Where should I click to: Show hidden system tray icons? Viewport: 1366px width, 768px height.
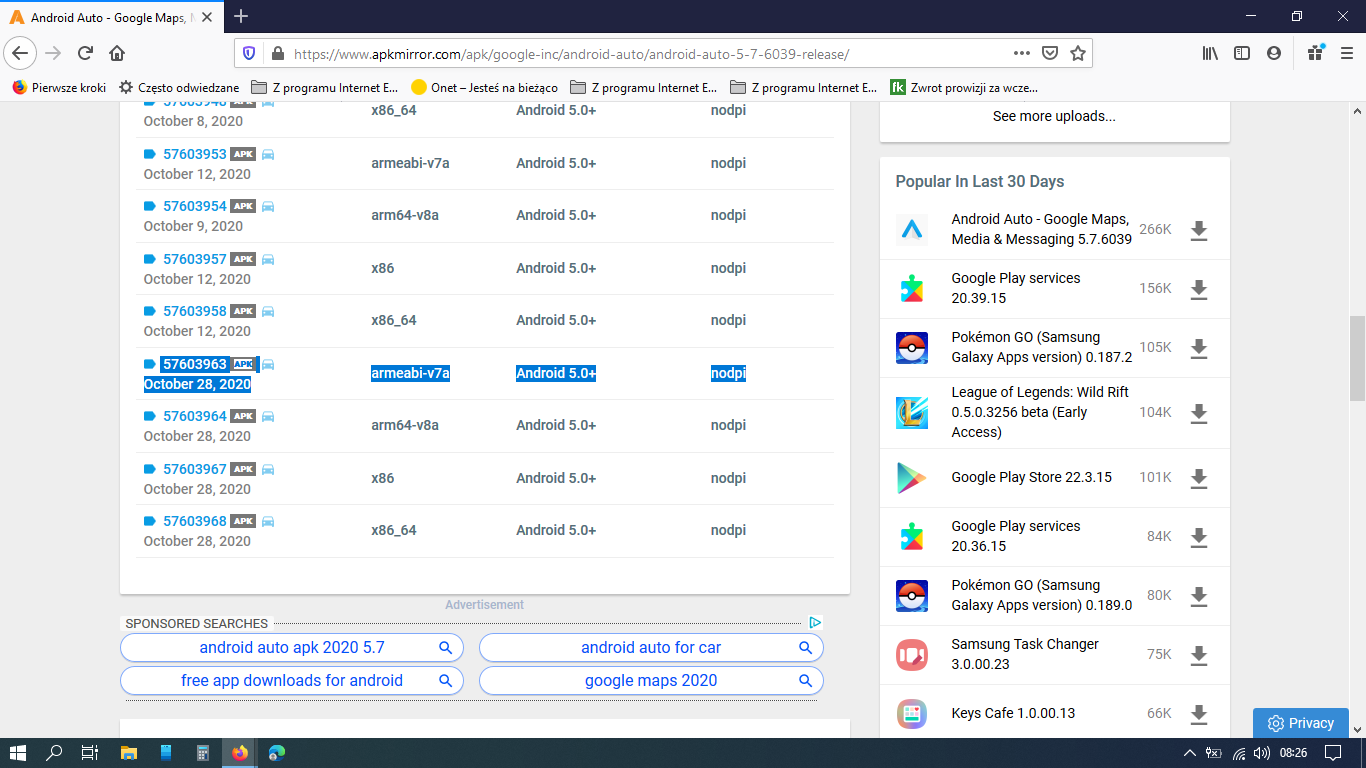click(1189, 753)
